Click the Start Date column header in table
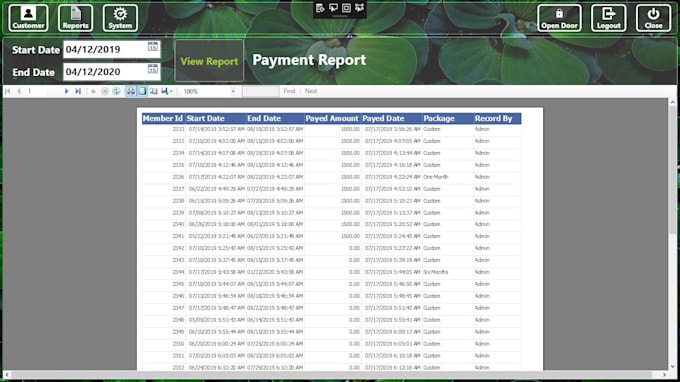The width and height of the screenshot is (680, 382). pos(216,118)
